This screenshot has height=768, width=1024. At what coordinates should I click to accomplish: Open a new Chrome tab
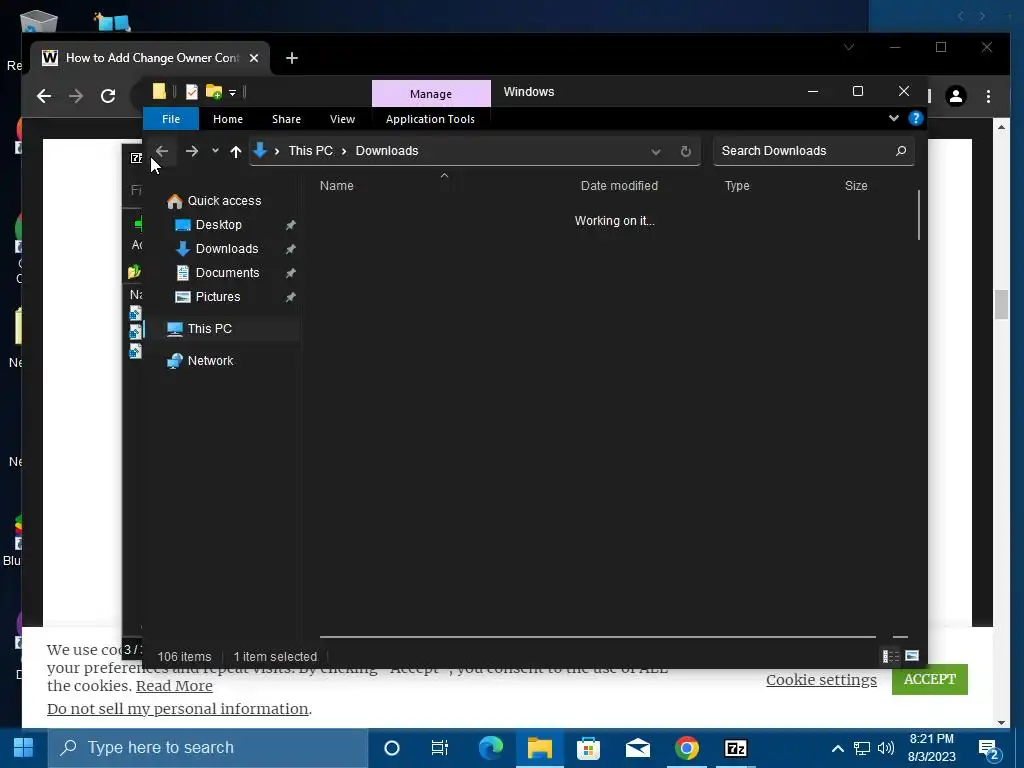(x=292, y=58)
